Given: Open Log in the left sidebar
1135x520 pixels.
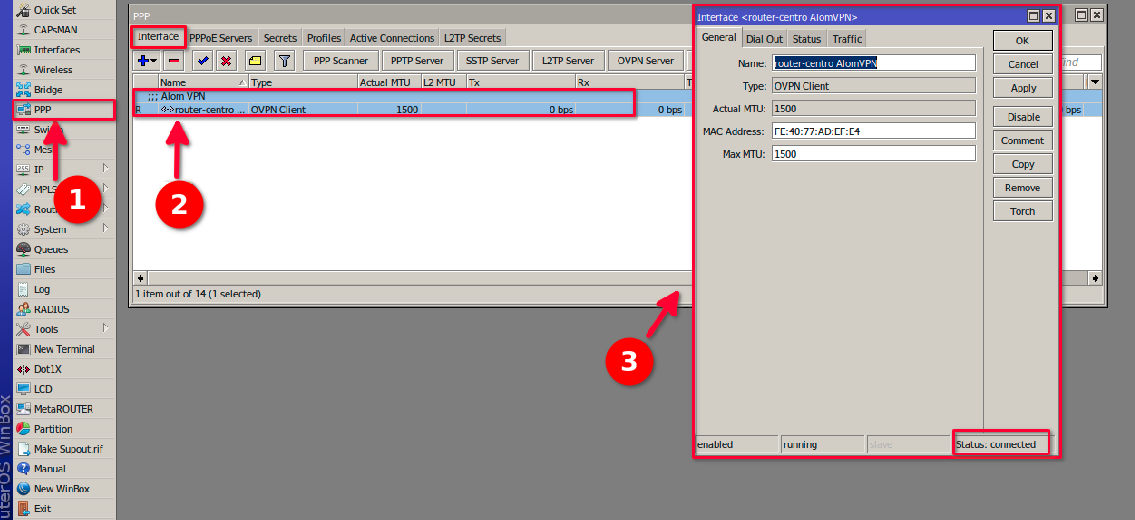Looking at the screenshot, I should point(42,289).
